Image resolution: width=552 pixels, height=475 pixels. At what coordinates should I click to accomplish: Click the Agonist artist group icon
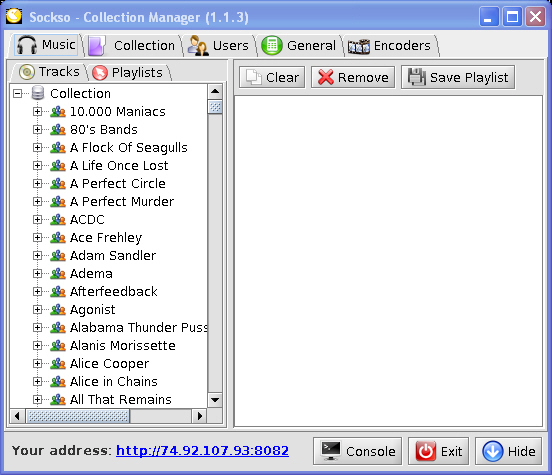[58, 310]
